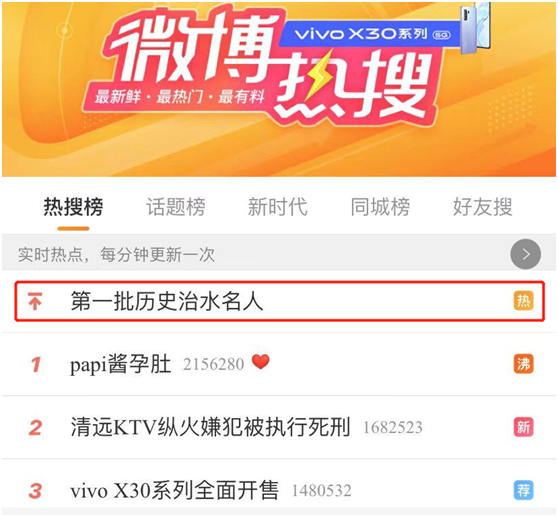Click the vivo X30系列 banner ad label
The height and width of the screenshot is (517, 558).
click(x=370, y=34)
